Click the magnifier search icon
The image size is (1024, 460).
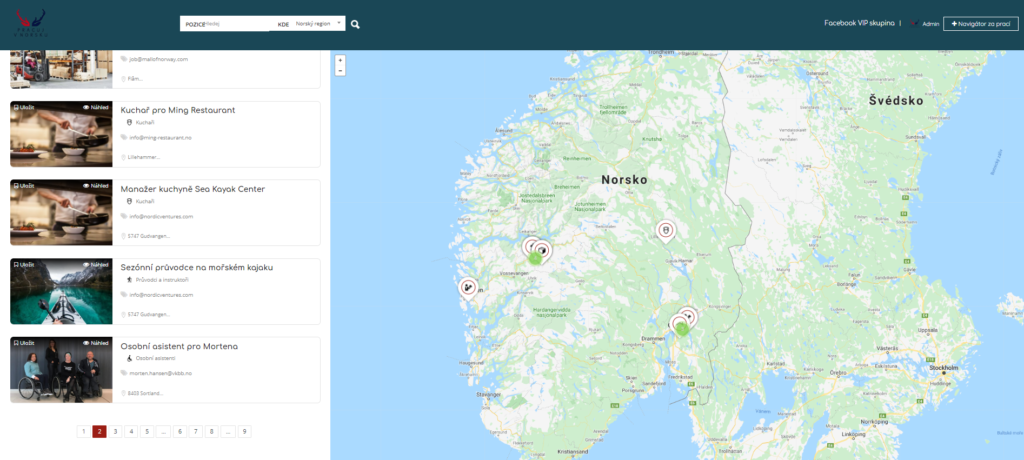[x=355, y=24]
